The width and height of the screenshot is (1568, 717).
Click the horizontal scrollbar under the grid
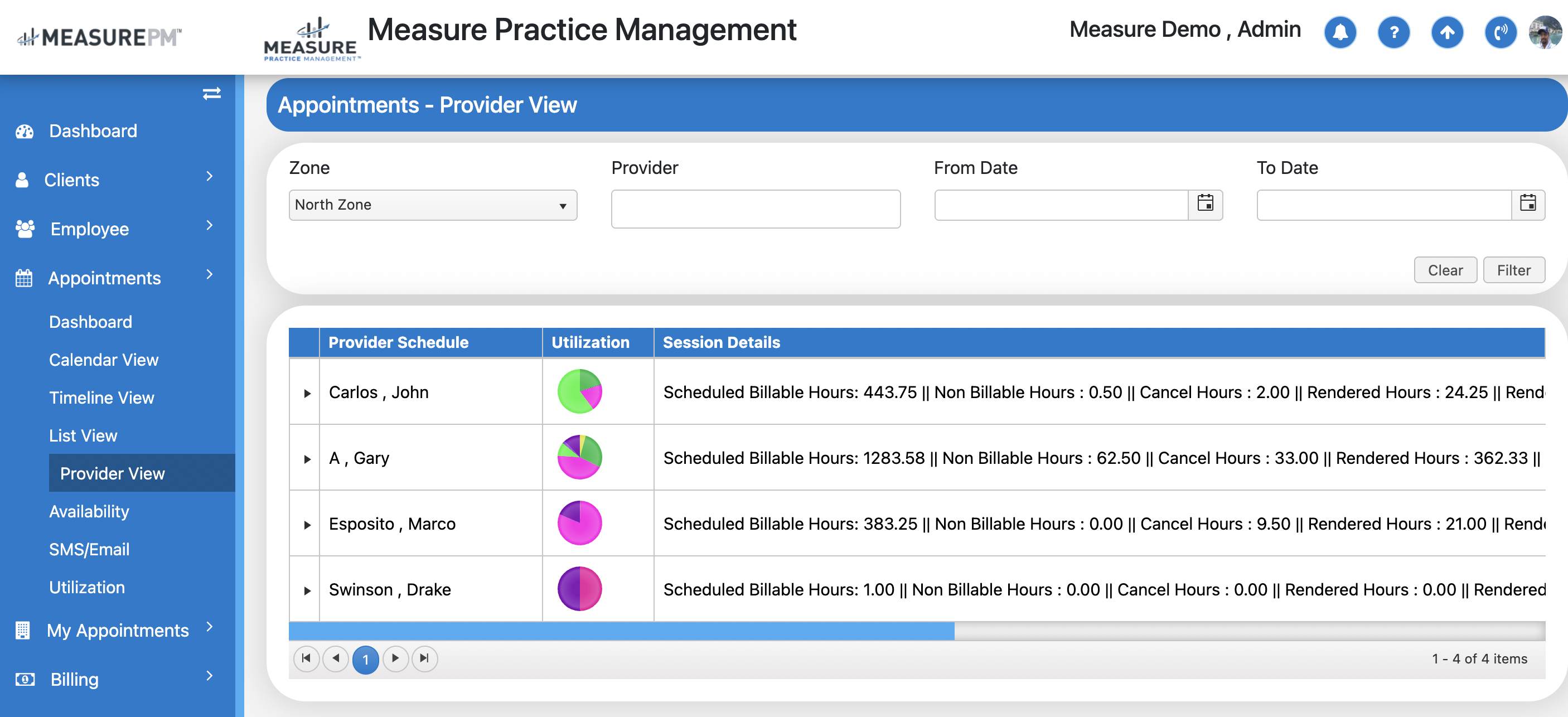coord(621,631)
